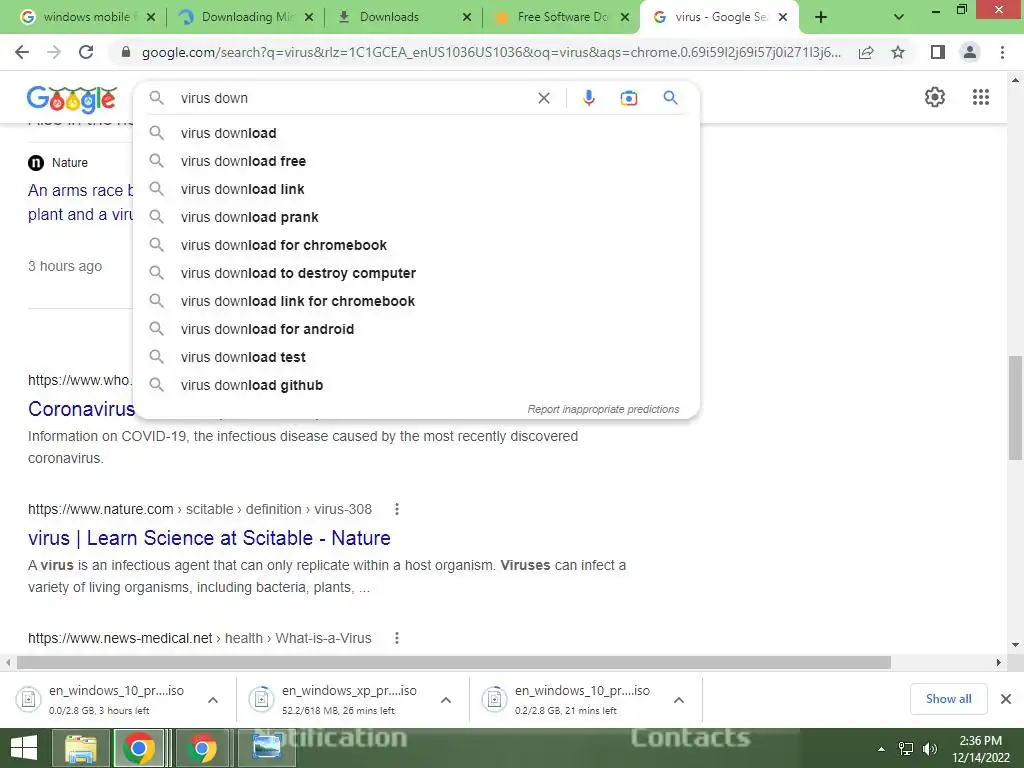Screen dimensions: 1024x768
Task: Open more options for news-medical.net result
Action: point(396,638)
